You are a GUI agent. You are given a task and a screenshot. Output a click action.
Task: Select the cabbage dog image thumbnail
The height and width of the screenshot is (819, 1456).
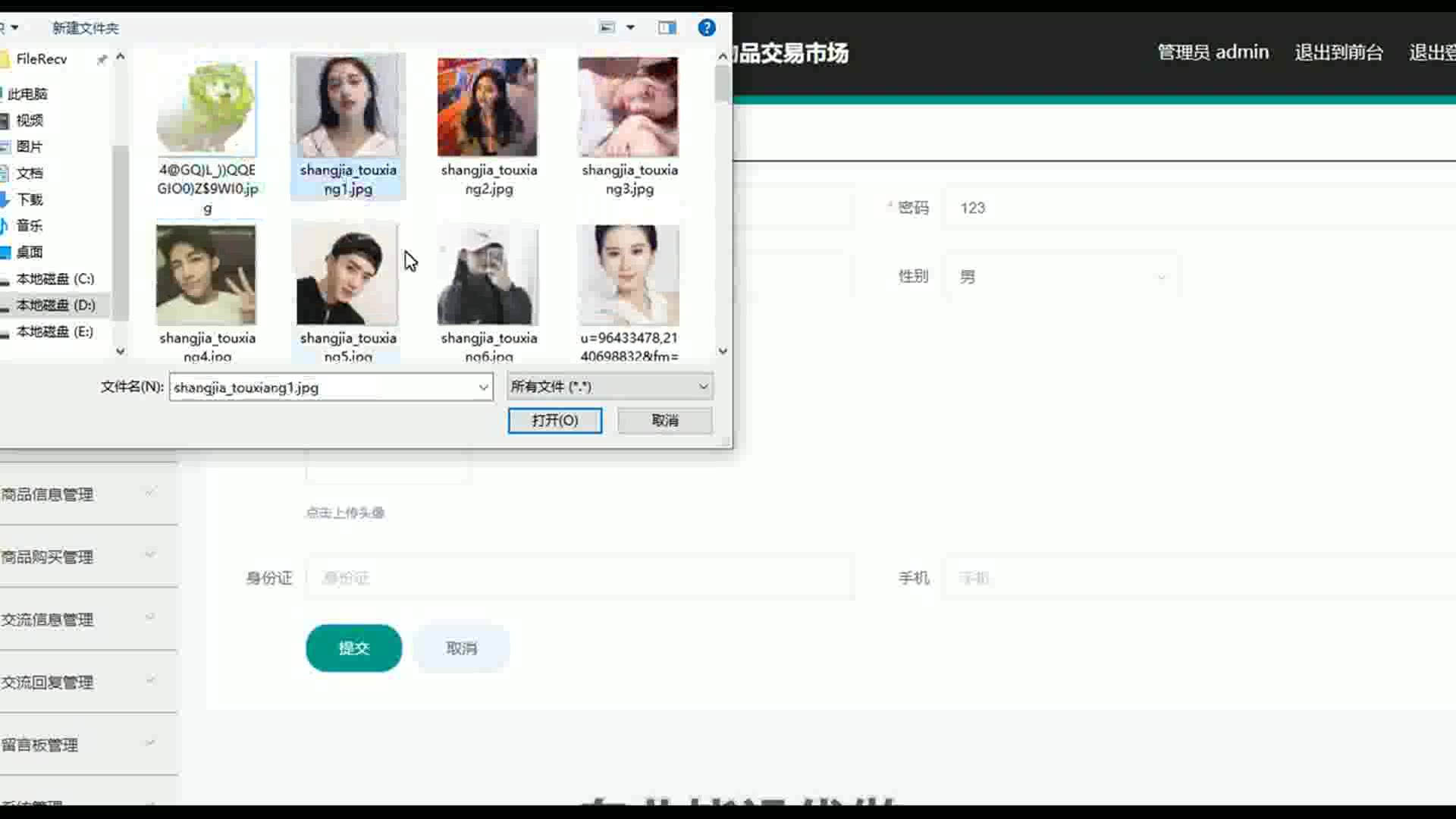click(x=207, y=108)
